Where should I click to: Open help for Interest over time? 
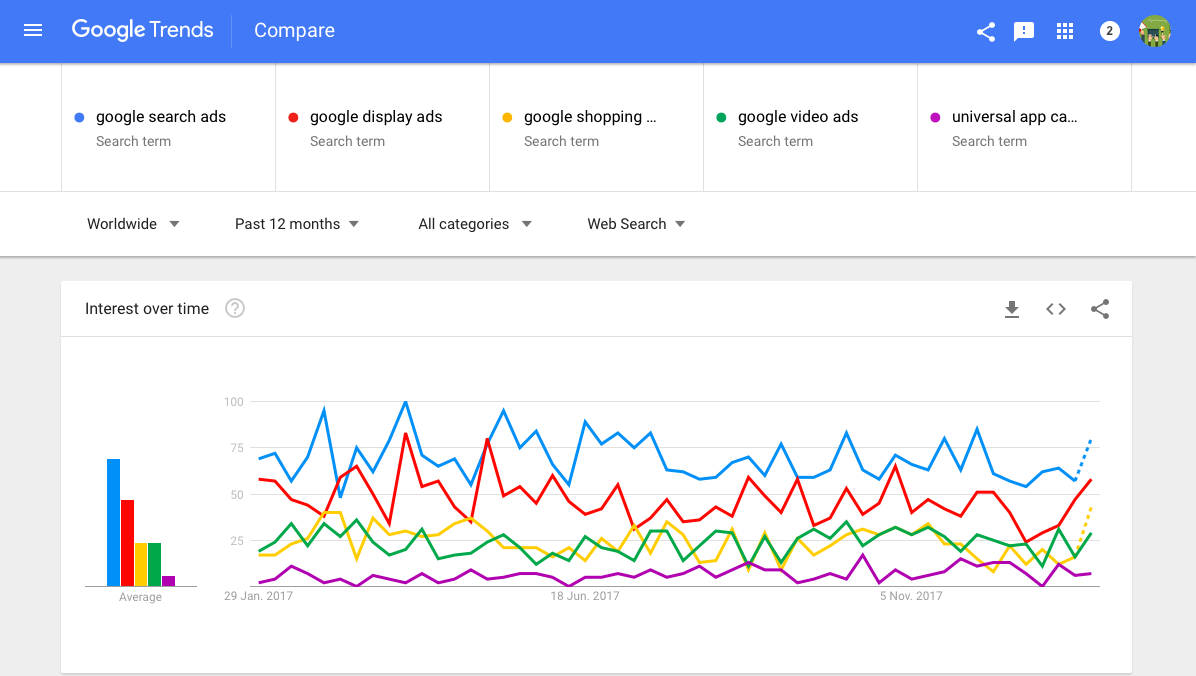[x=235, y=308]
